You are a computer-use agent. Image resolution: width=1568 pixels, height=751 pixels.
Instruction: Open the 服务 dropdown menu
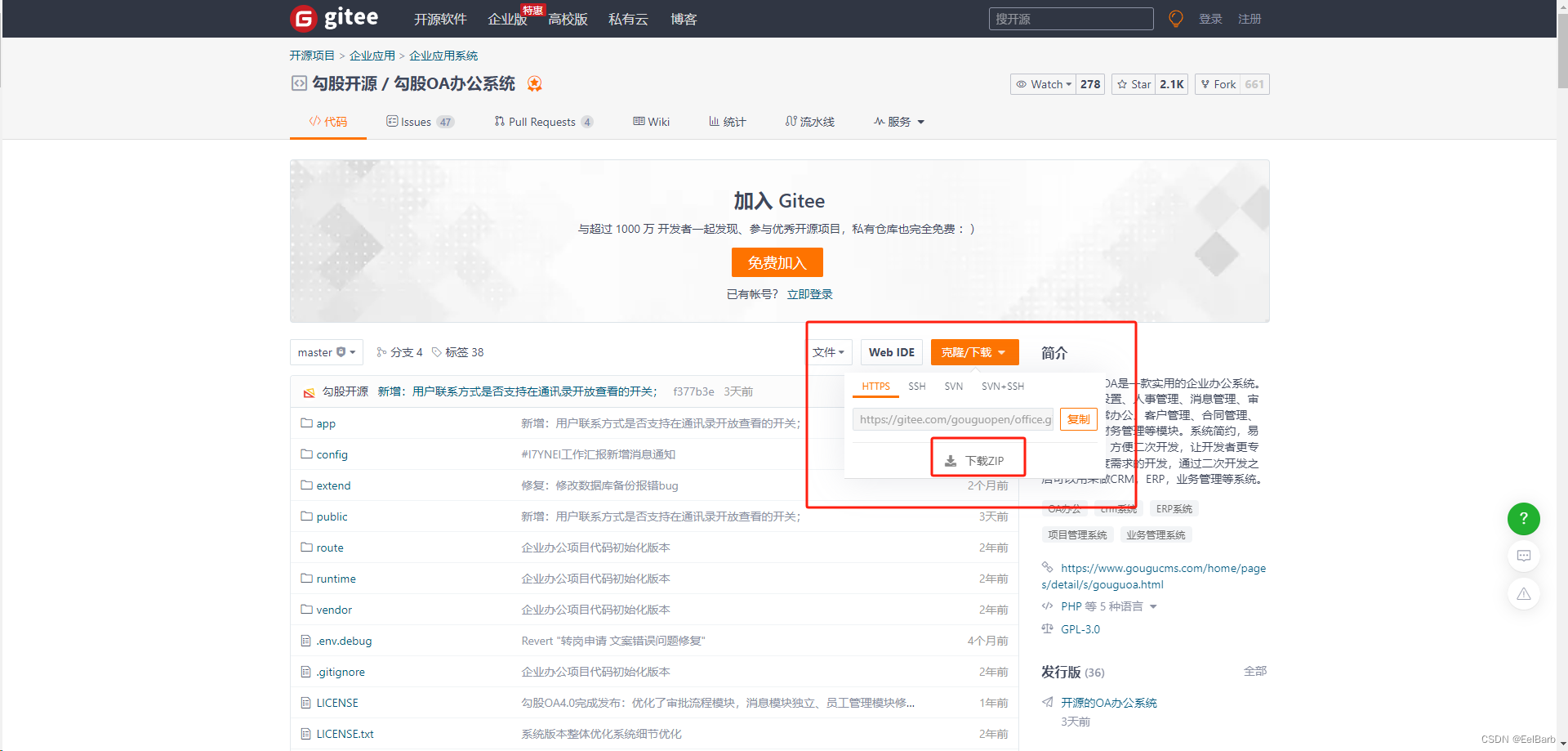(899, 122)
